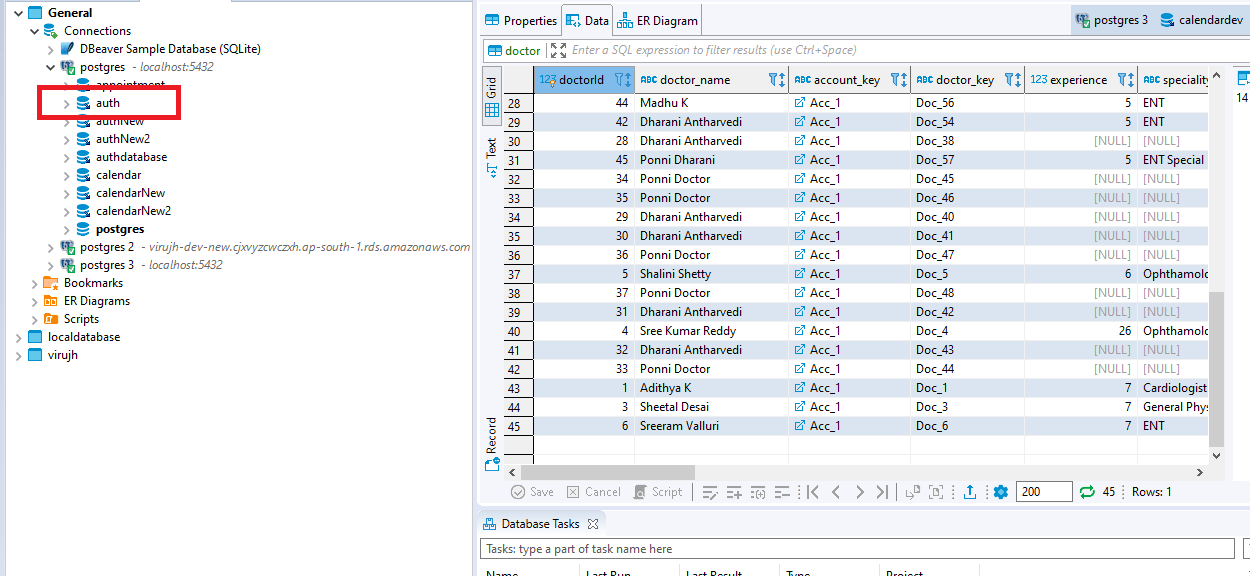The width and height of the screenshot is (1250, 576).
Task: Select the Scripts folder
Action: (81, 319)
